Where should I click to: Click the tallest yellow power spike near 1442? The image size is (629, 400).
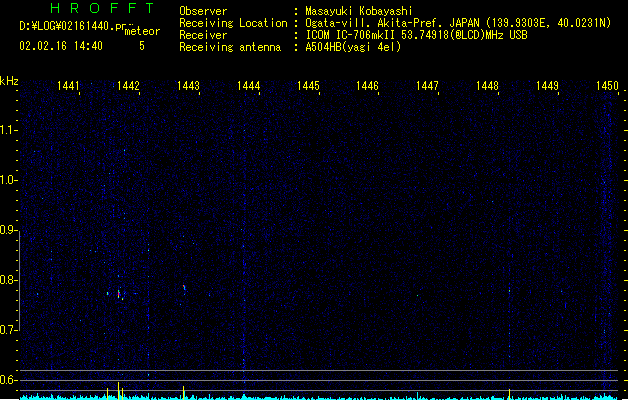point(118,390)
